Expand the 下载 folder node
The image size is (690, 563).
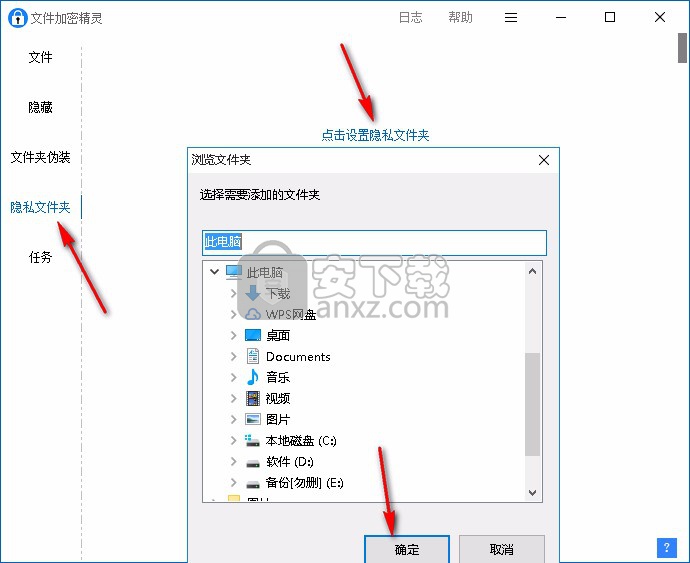coord(234,293)
